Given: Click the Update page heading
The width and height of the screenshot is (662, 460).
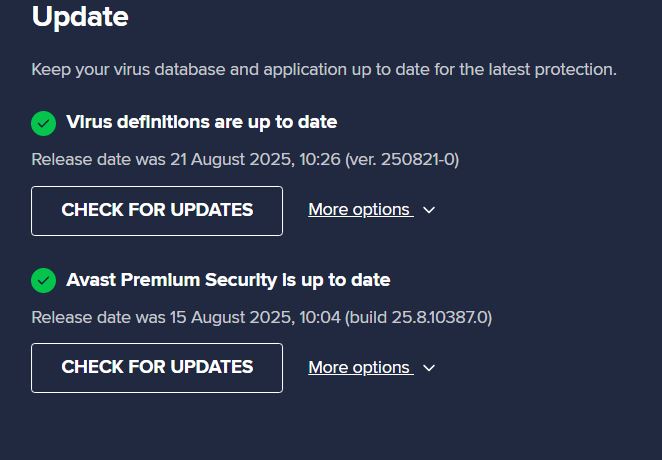Looking at the screenshot, I should pyautogui.click(x=80, y=17).
